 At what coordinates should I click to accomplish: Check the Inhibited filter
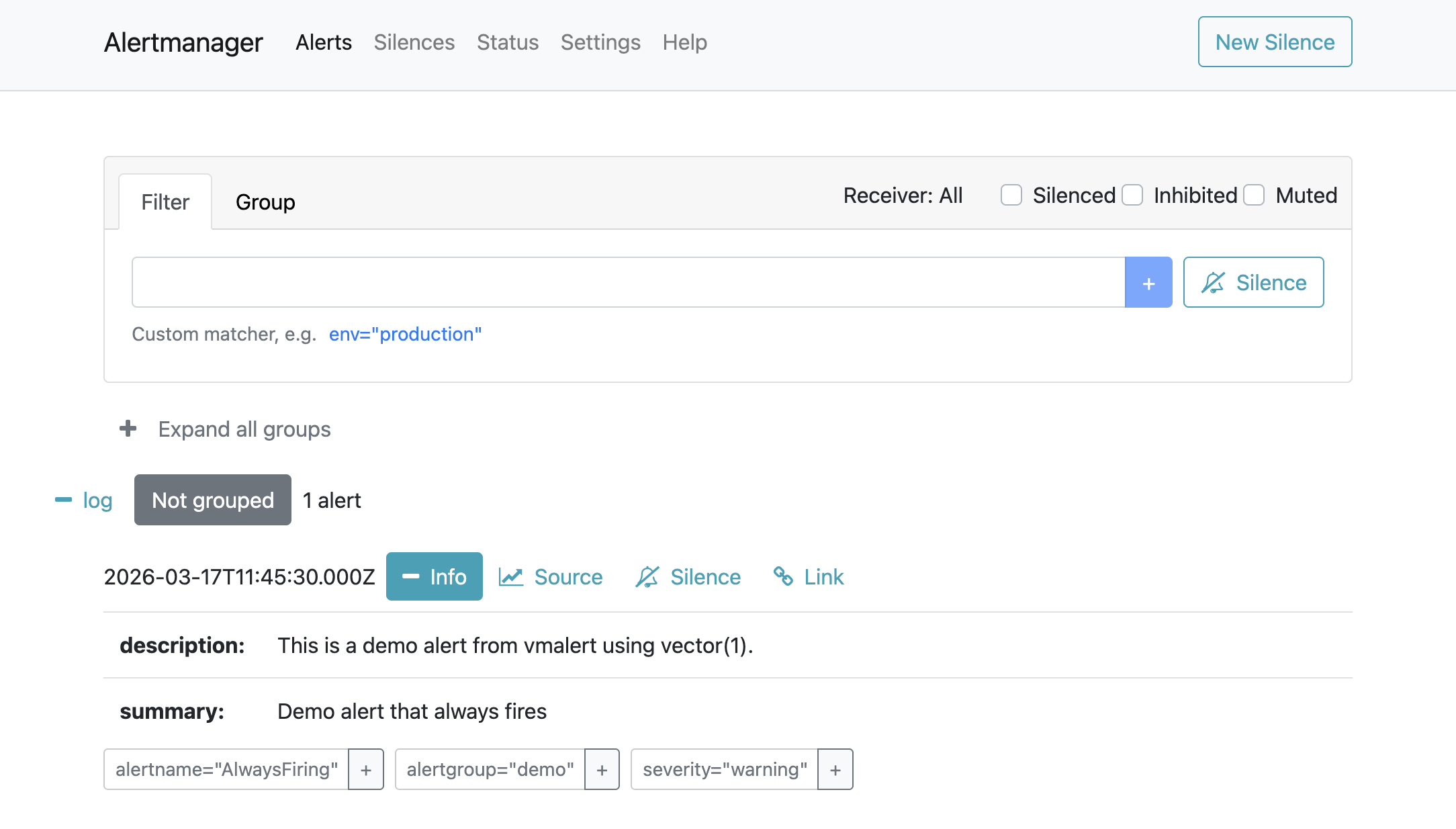coord(1133,195)
